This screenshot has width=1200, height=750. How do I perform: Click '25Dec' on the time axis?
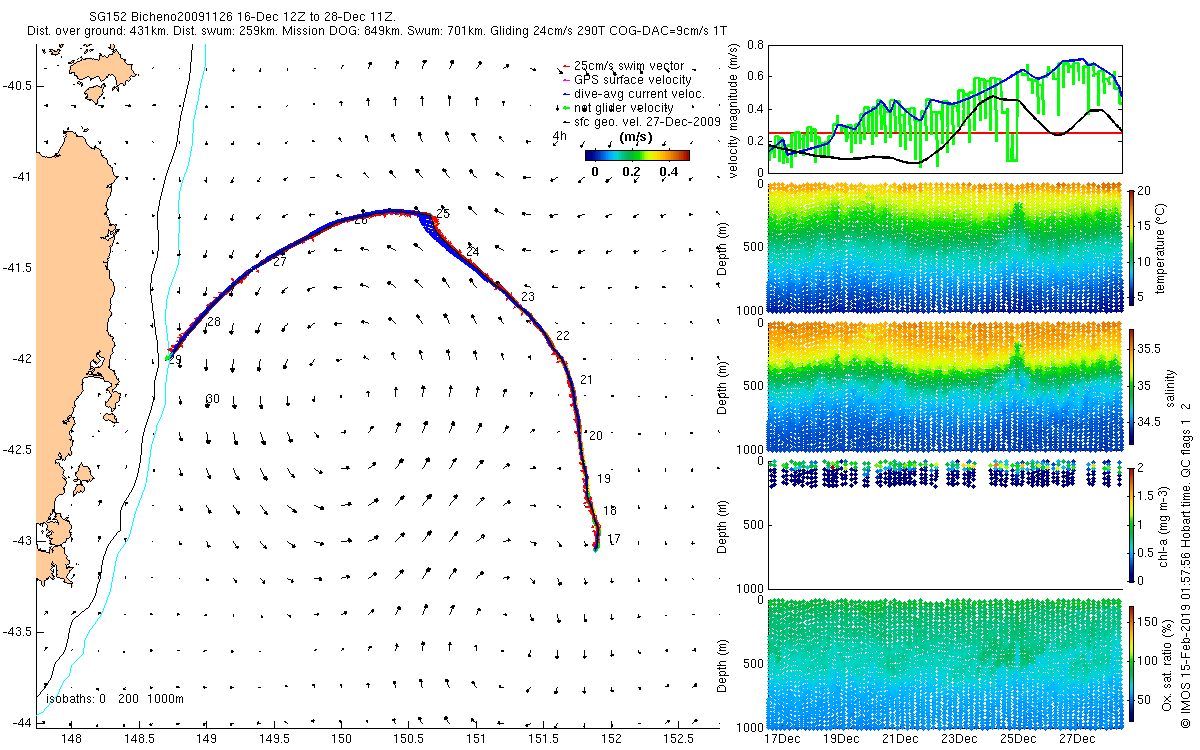pos(1018,739)
